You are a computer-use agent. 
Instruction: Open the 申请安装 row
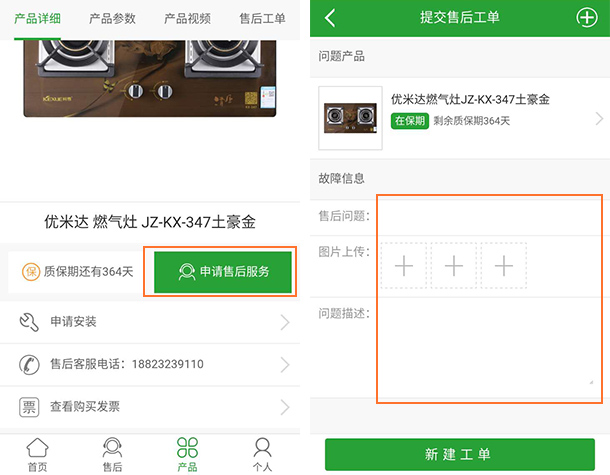pyautogui.click(x=150, y=322)
